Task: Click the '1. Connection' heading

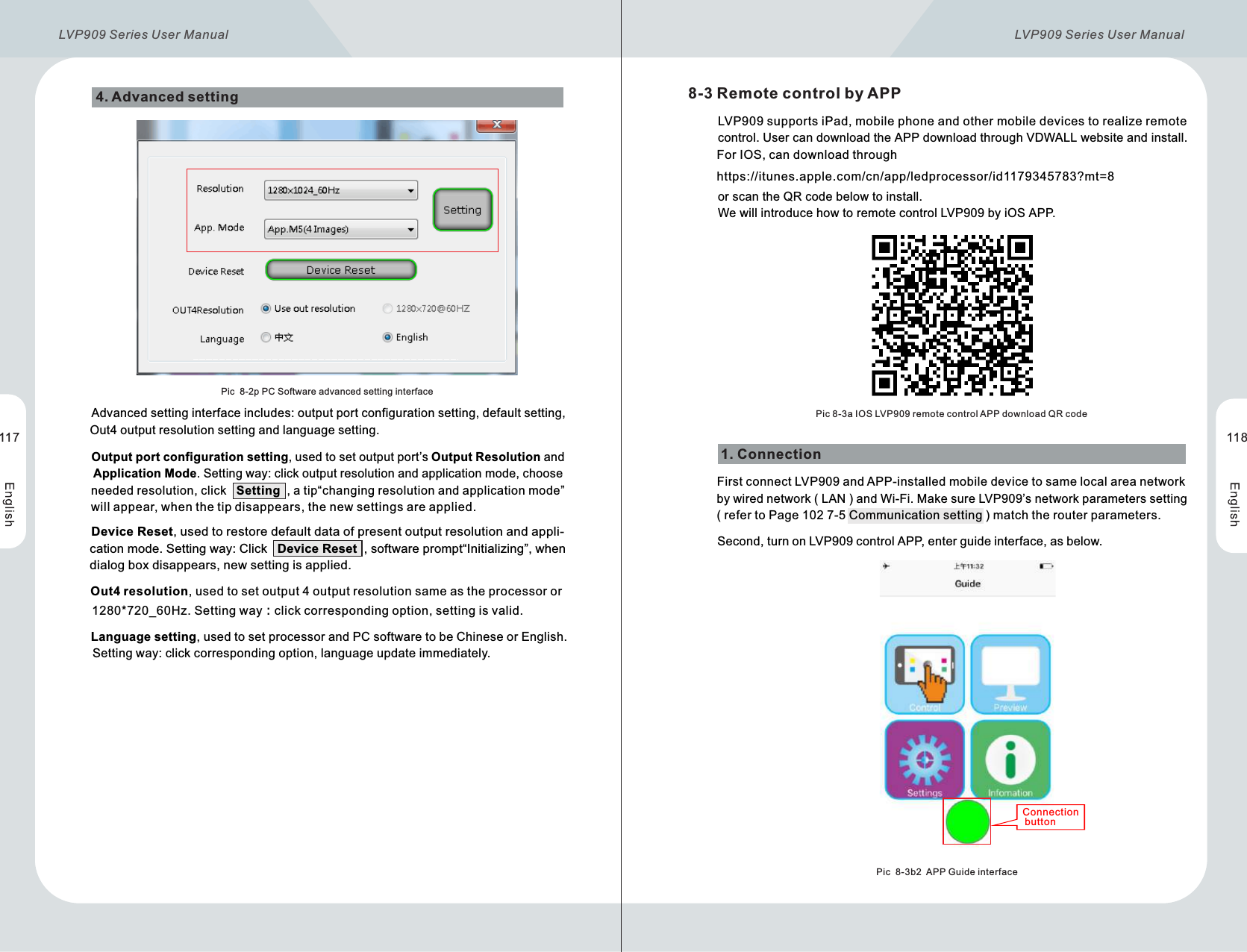Action: click(x=771, y=454)
